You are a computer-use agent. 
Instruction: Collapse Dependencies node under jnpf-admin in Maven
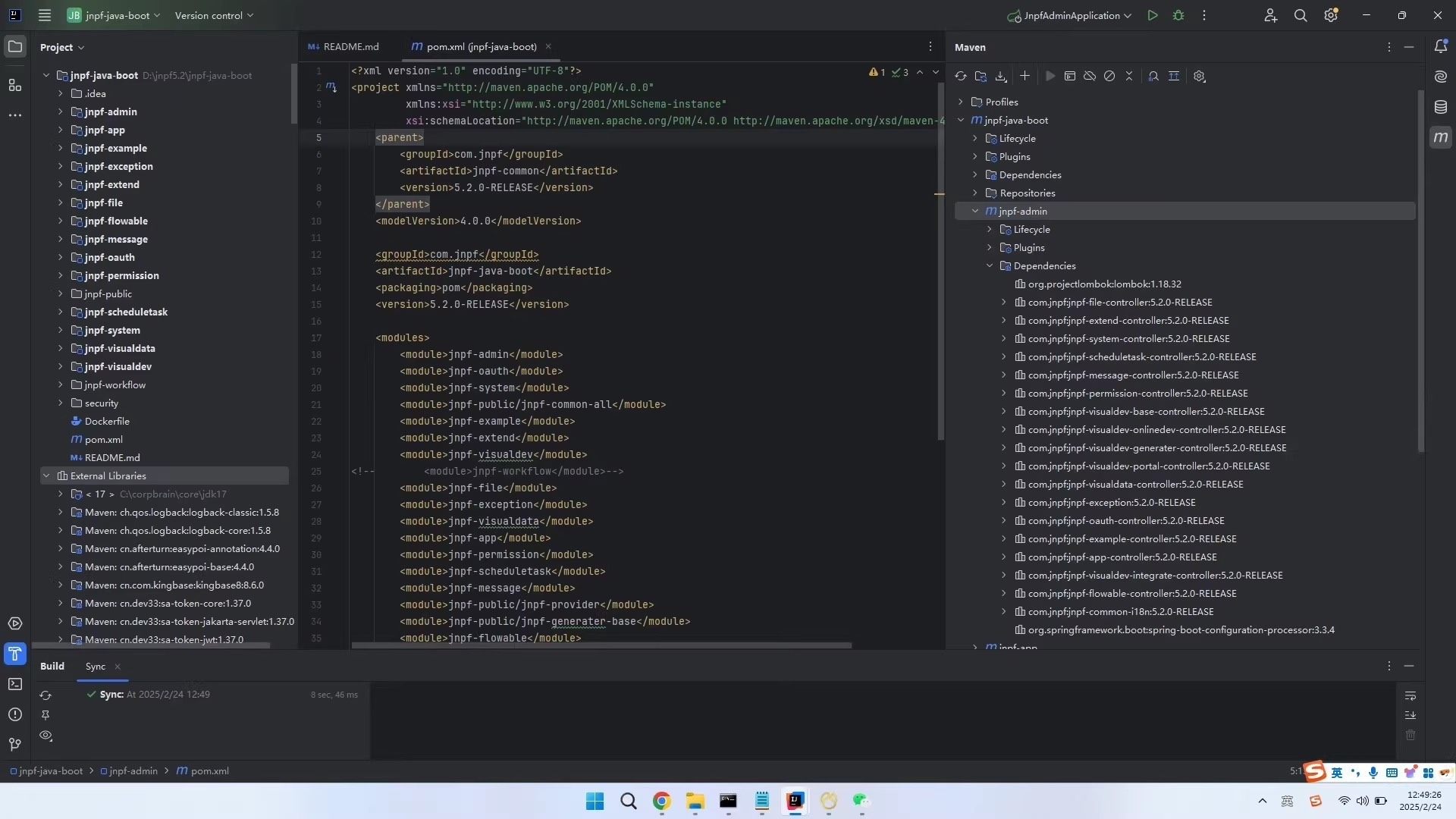tap(990, 265)
